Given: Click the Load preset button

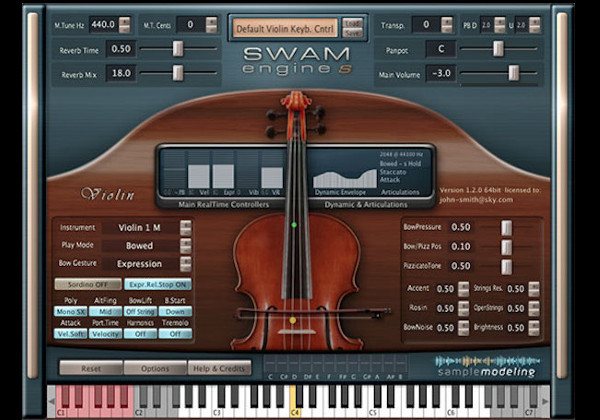Looking at the screenshot, I should click(352, 23).
